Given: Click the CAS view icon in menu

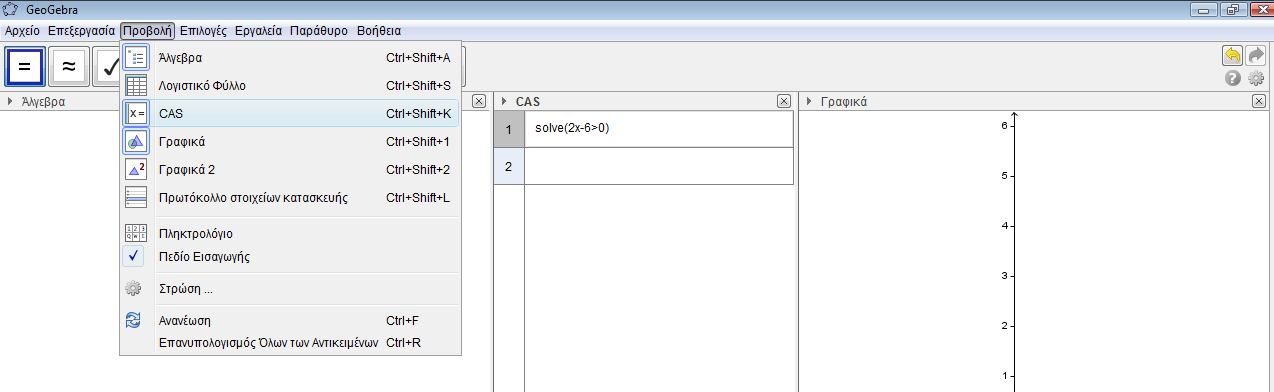Looking at the screenshot, I should click(136, 114).
